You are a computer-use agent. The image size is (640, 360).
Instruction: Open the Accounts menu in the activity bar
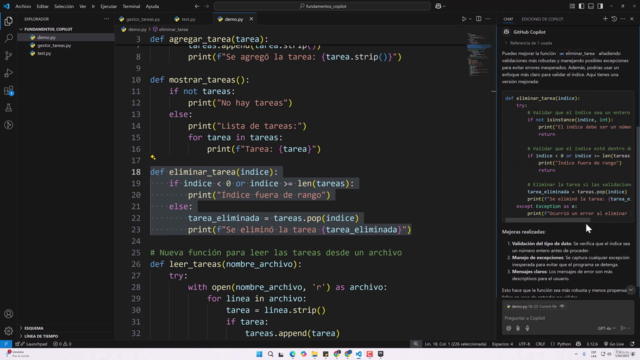point(9,313)
